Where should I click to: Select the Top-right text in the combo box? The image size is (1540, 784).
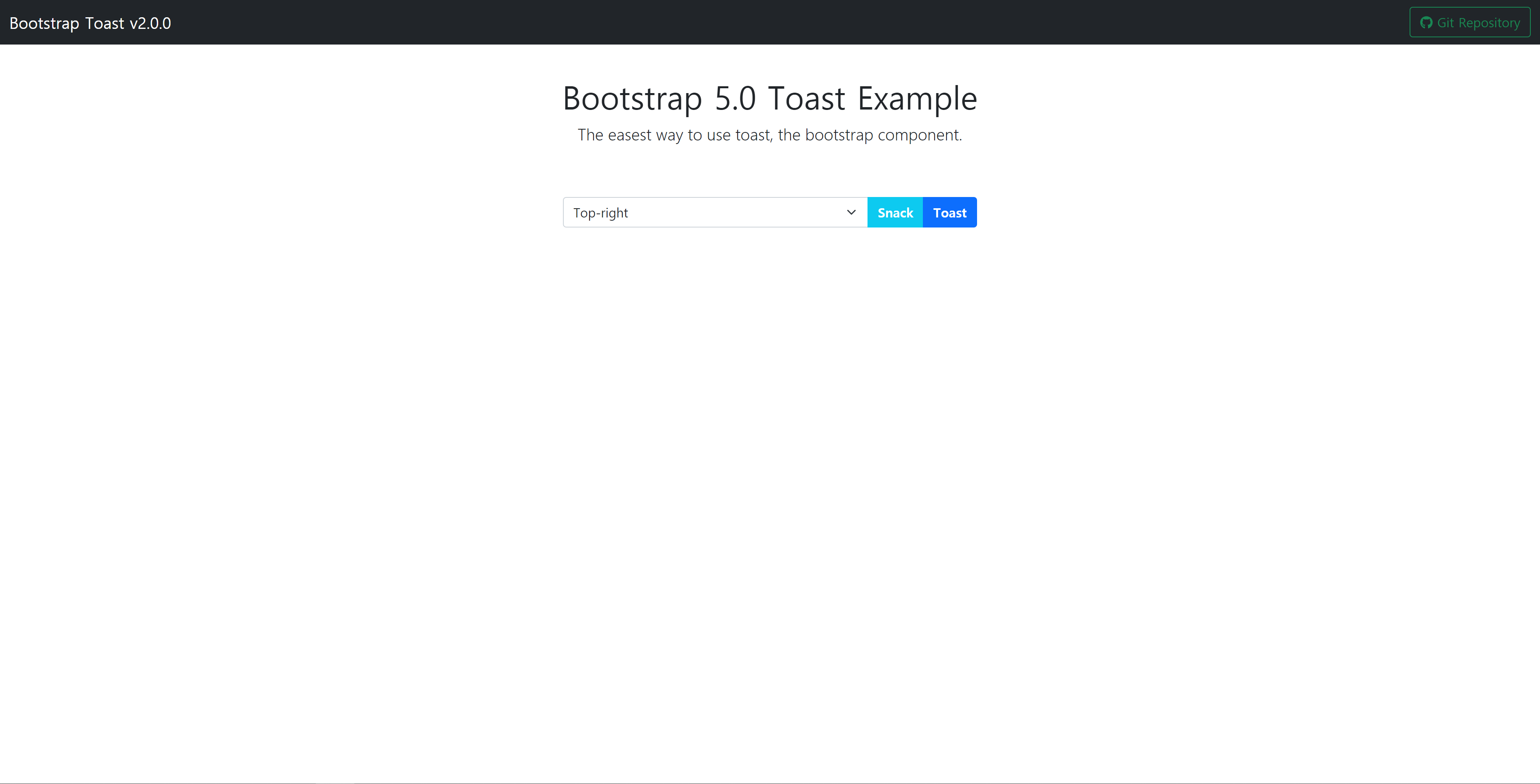600,213
